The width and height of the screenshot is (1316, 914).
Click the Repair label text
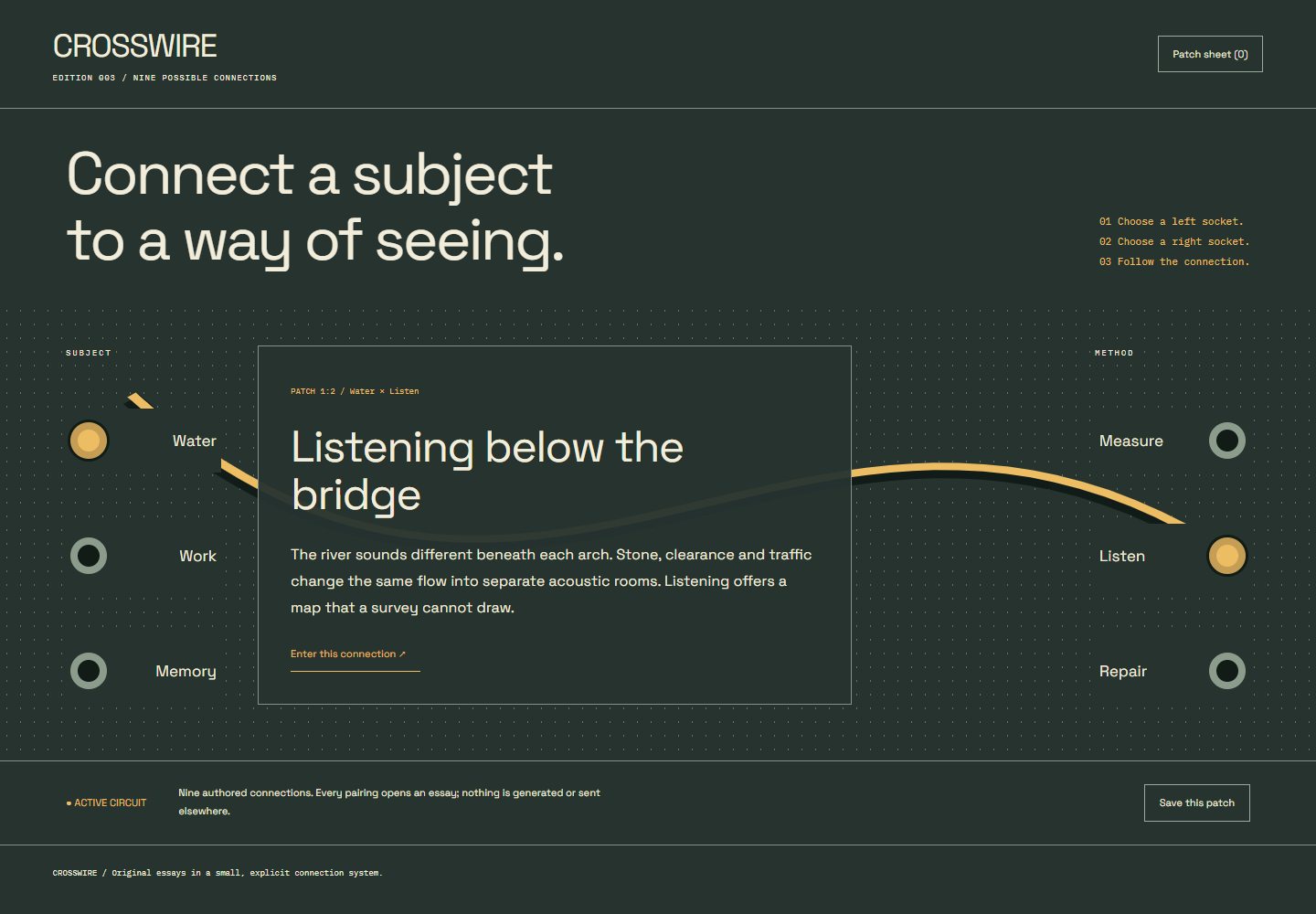coord(1123,671)
